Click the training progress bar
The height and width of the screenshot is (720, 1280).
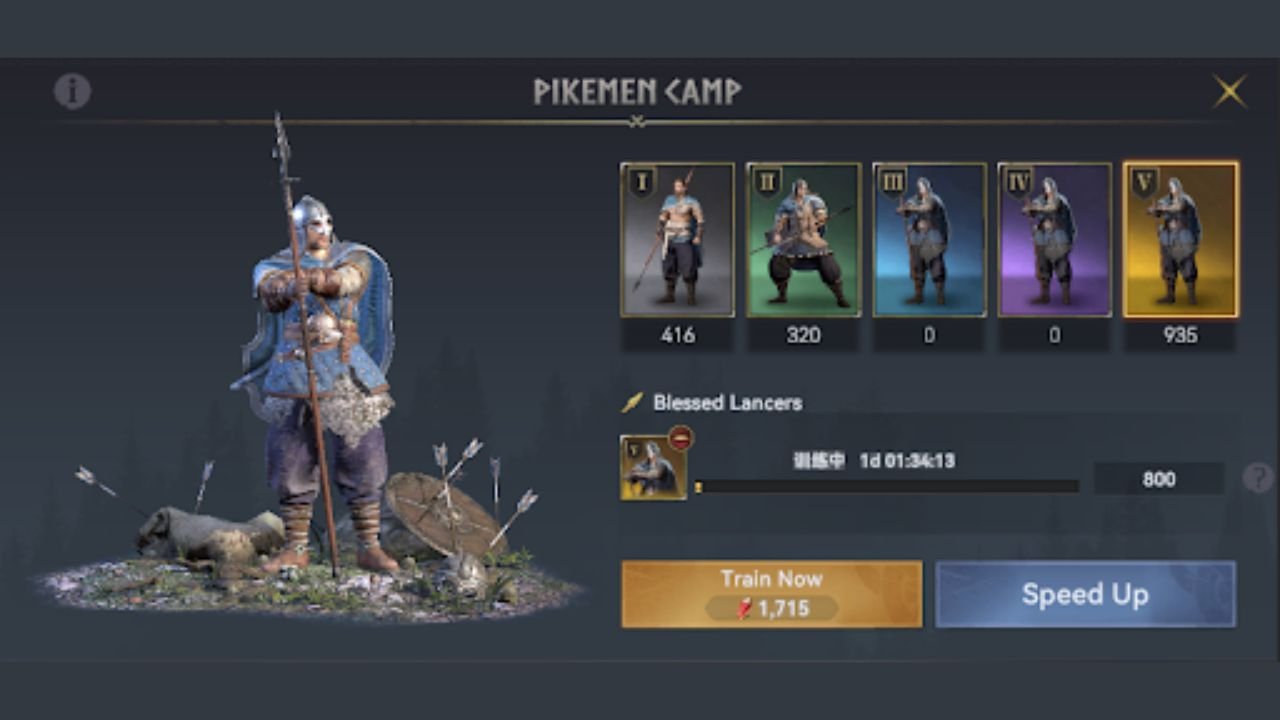click(x=887, y=487)
